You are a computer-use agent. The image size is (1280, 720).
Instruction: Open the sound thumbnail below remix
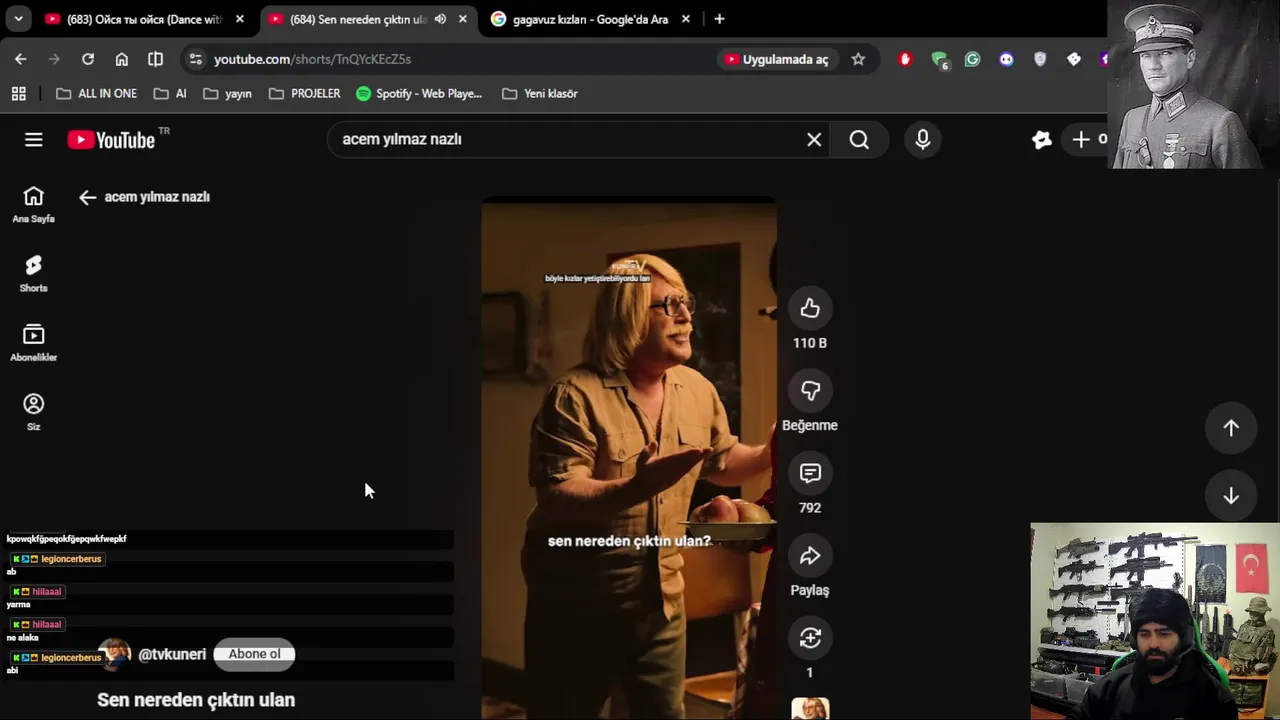[x=809, y=708]
